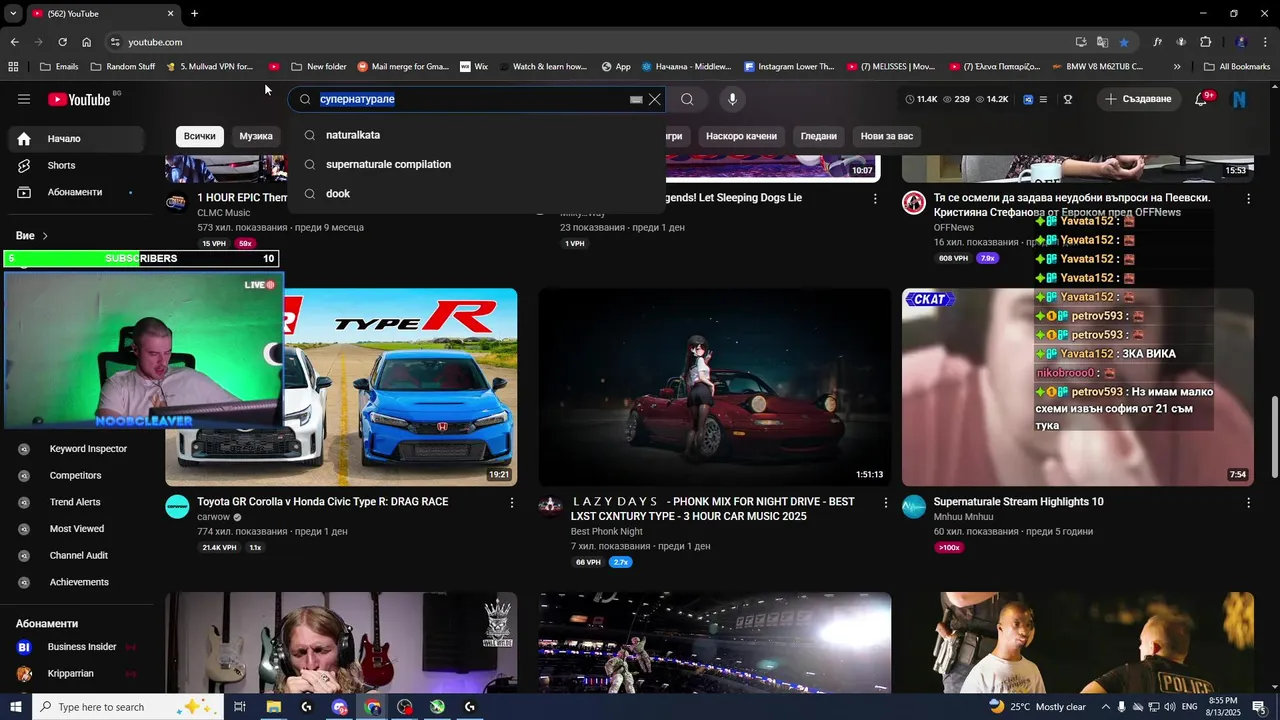1280x720 pixels.
Task: Open Google Translate icon in address bar
Action: click(1102, 42)
